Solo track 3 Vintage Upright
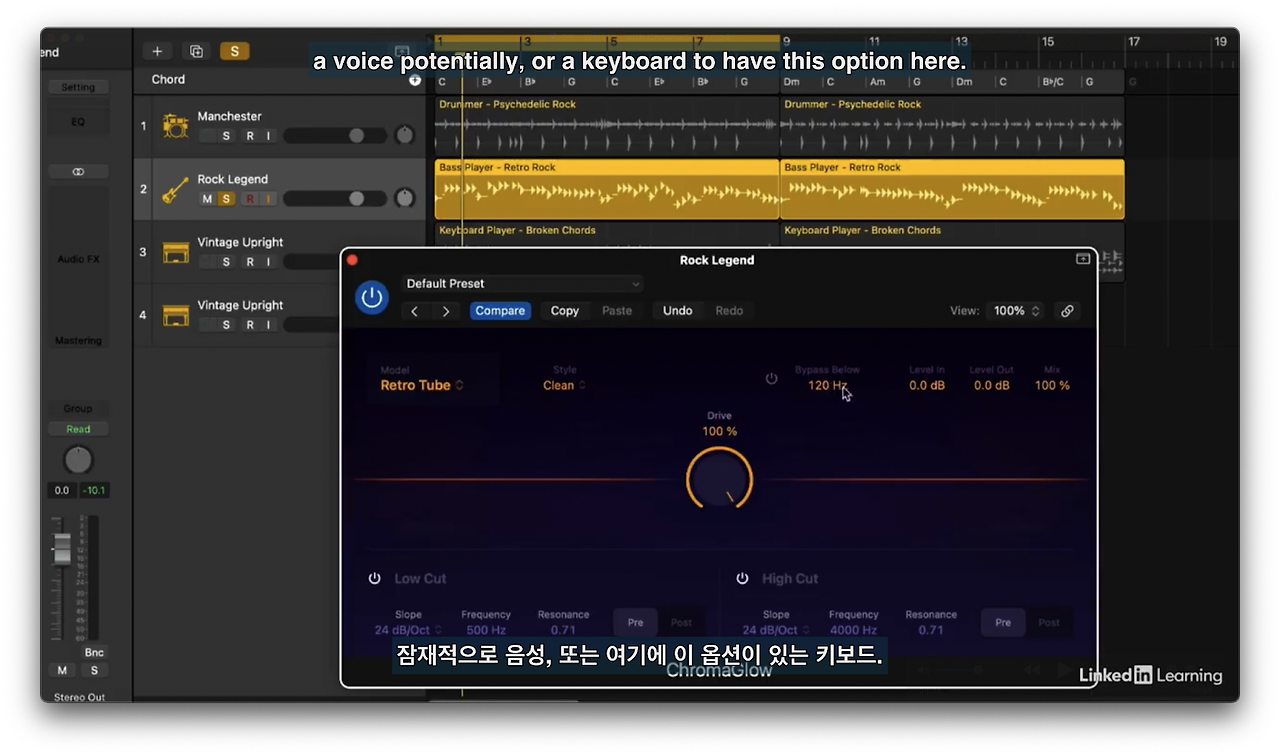Image resolution: width=1280 pixels, height=756 pixels. (x=226, y=262)
